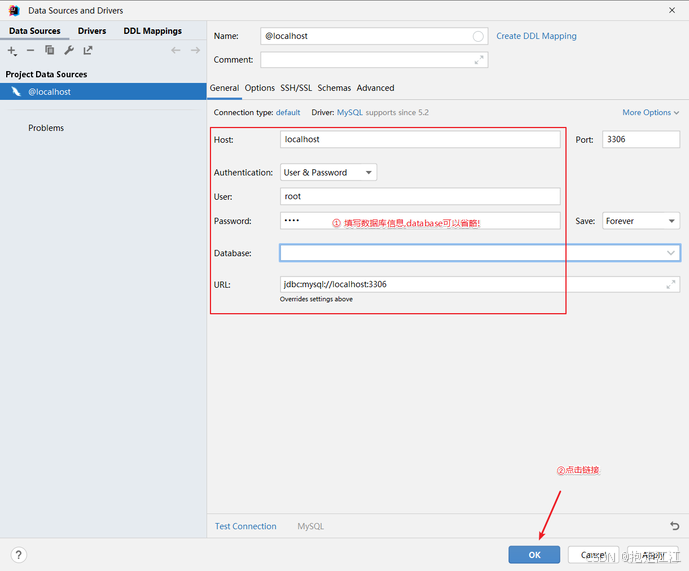Click the add data source plus icon
689x571 pixels.
[x=12, y=51]
